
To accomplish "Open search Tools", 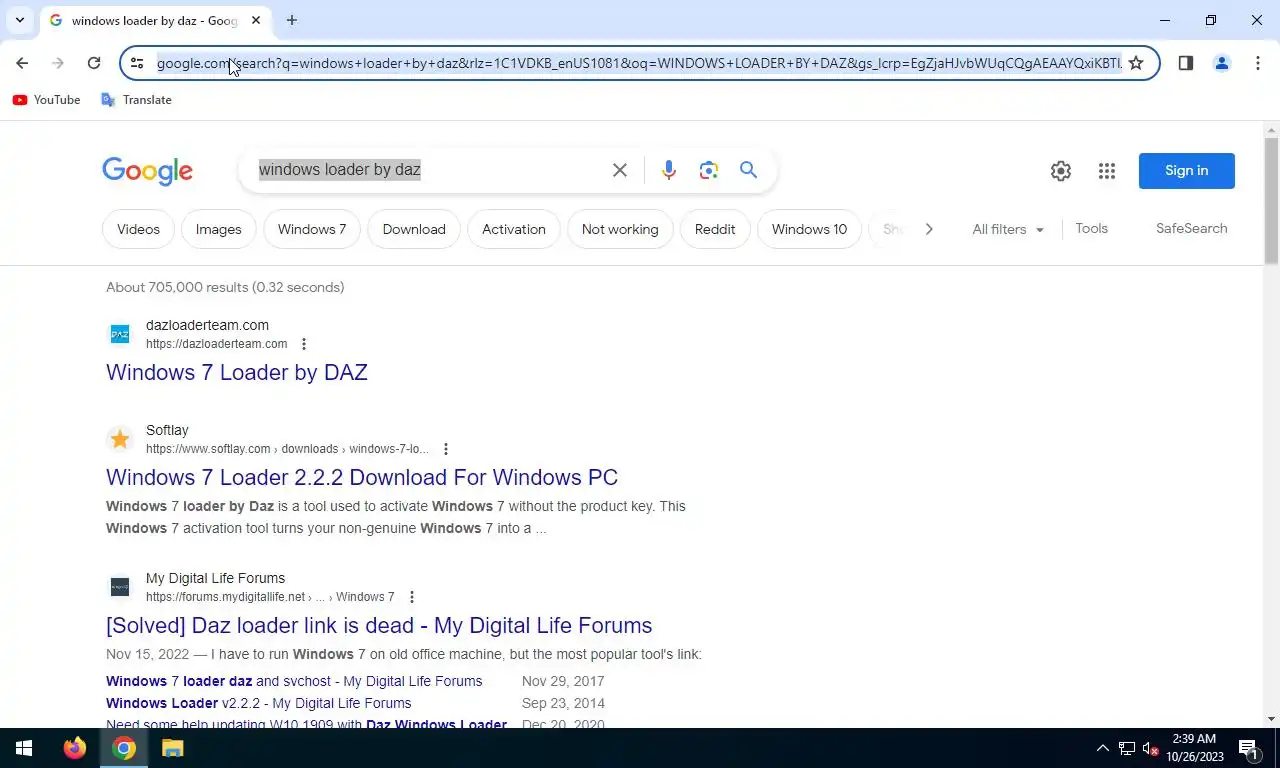I will tap(1092, 229).
